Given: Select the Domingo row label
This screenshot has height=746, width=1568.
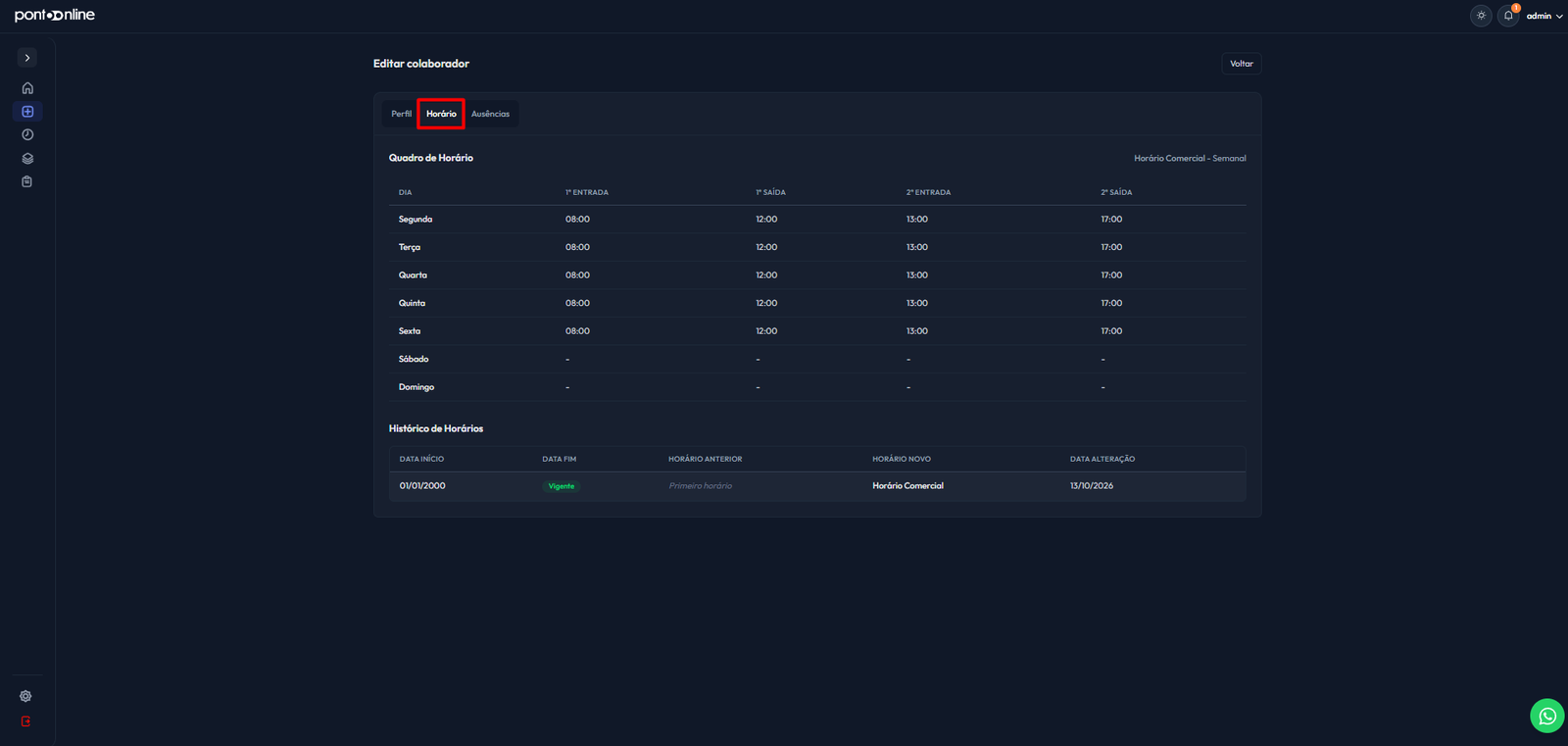Looking at the screenshot, I should coord(416,387).
